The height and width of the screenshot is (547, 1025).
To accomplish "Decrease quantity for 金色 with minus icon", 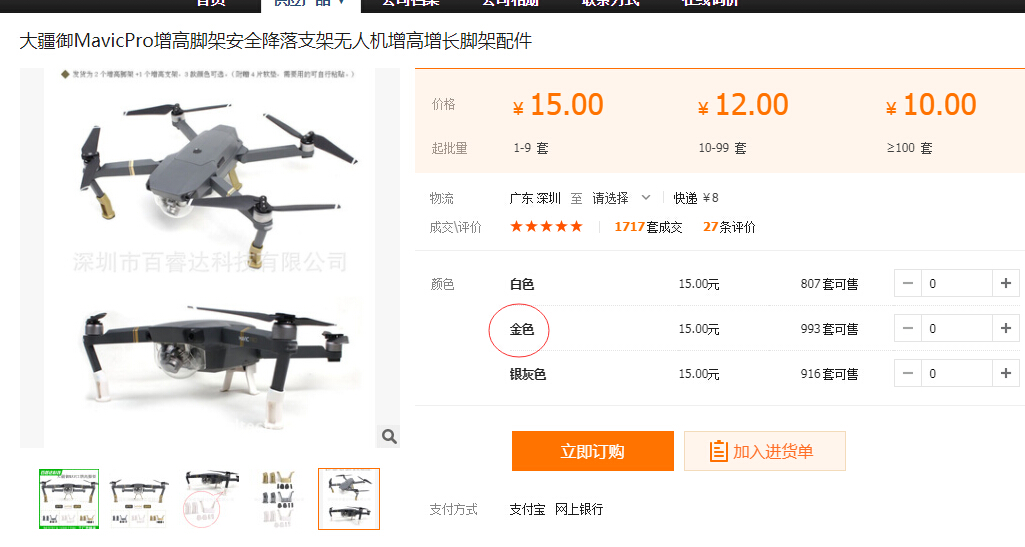I will [x=908, y=328].
